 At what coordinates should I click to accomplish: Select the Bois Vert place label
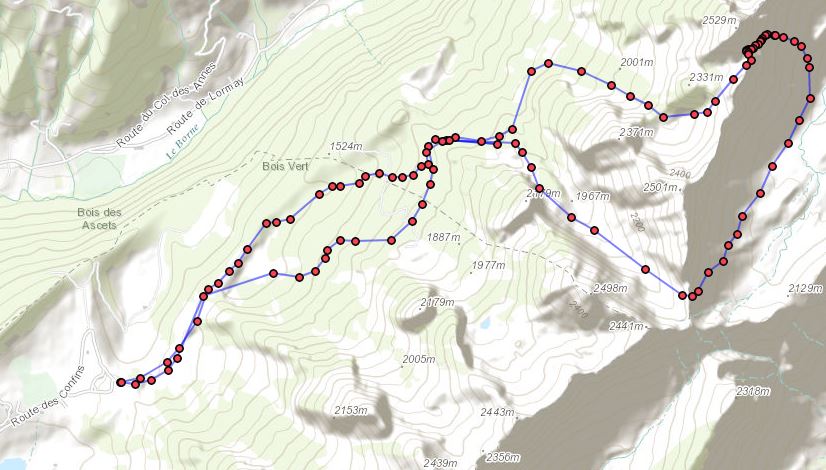pyautogui.click(x=286, y=166)
